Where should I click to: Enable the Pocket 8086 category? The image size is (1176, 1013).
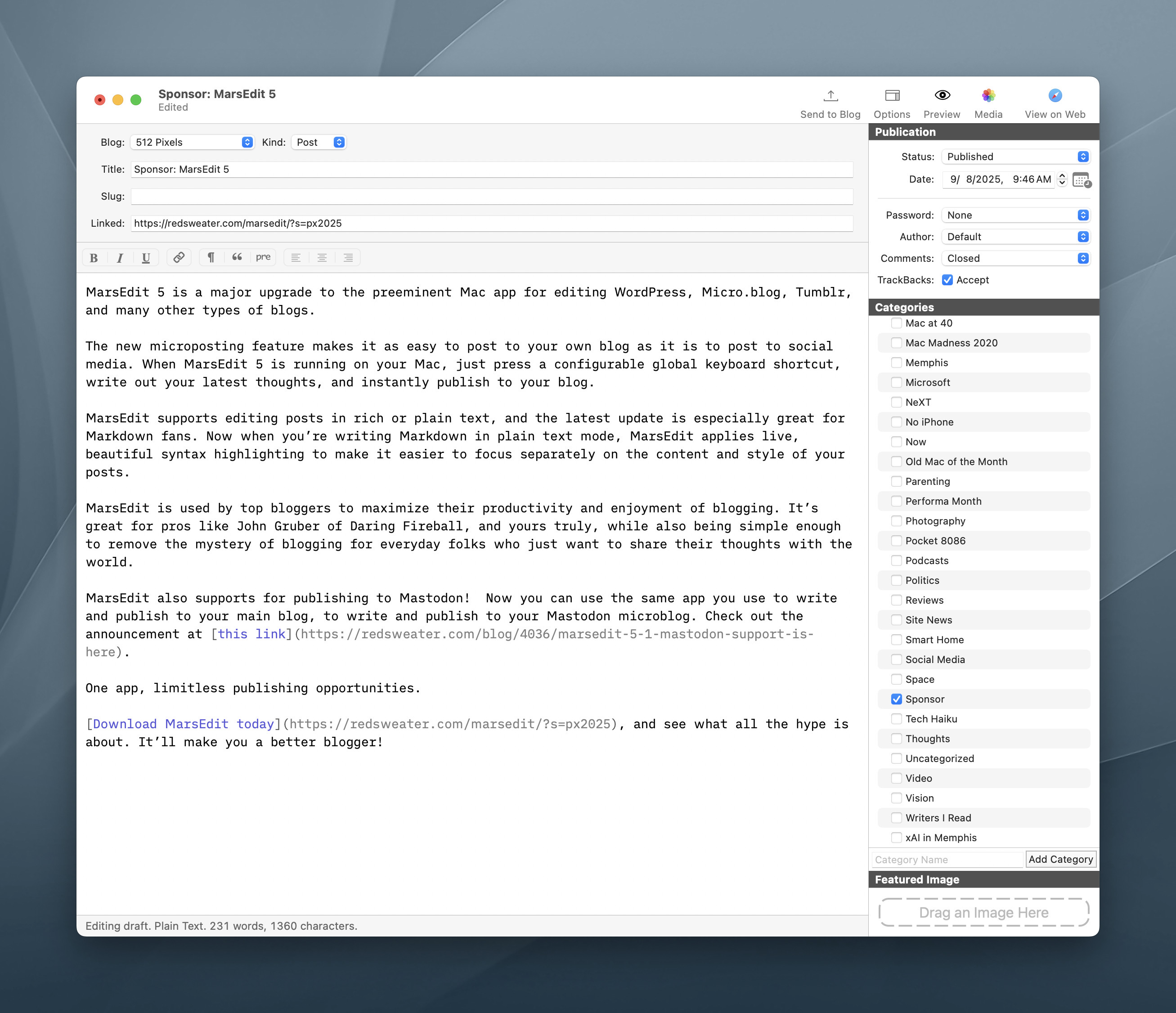(x=897, y=541)
